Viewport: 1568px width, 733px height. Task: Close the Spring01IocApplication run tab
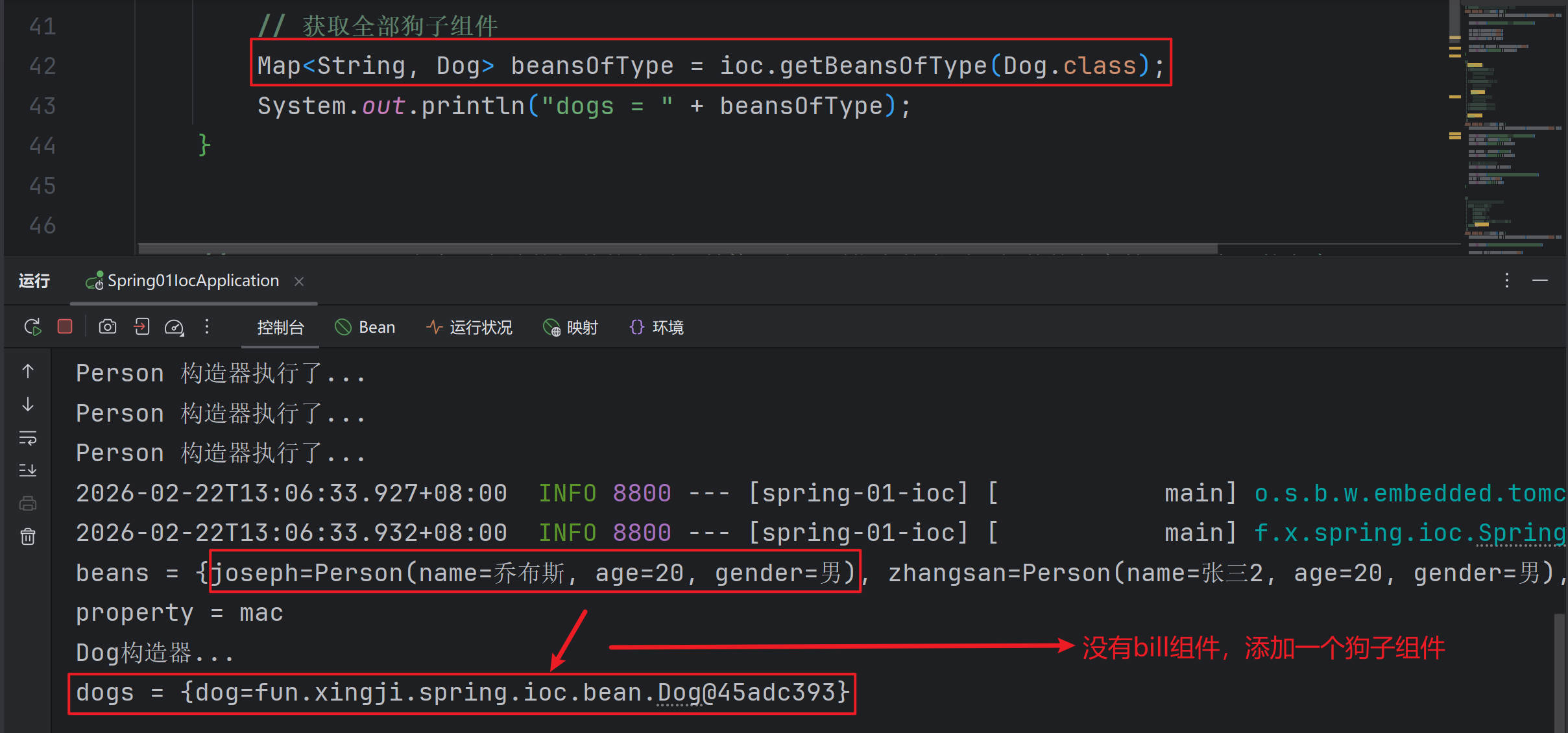[x=299, y=282]
